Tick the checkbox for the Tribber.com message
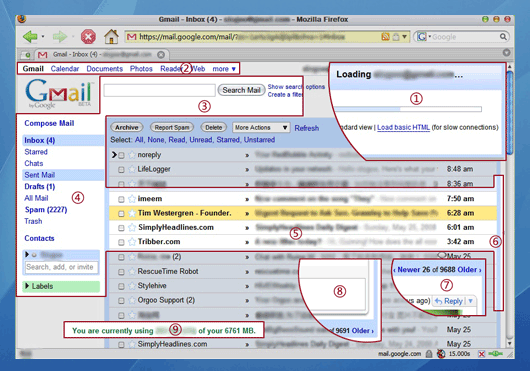The image size is (530, 371). [121, 242]
